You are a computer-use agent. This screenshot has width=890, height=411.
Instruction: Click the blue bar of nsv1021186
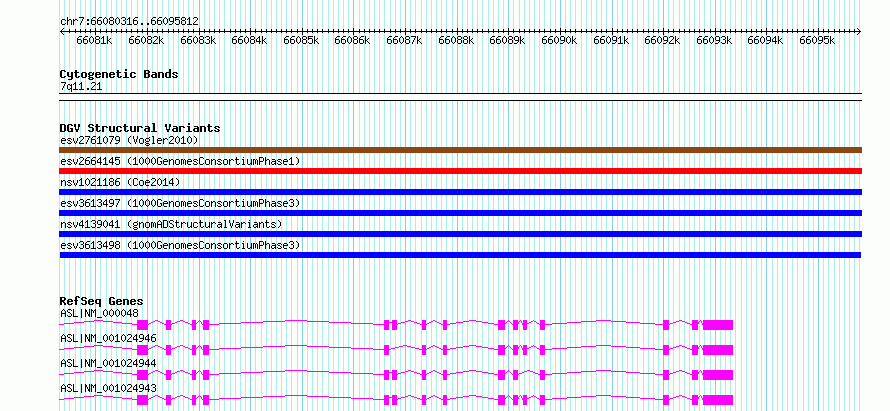click(x=461, y=192)
